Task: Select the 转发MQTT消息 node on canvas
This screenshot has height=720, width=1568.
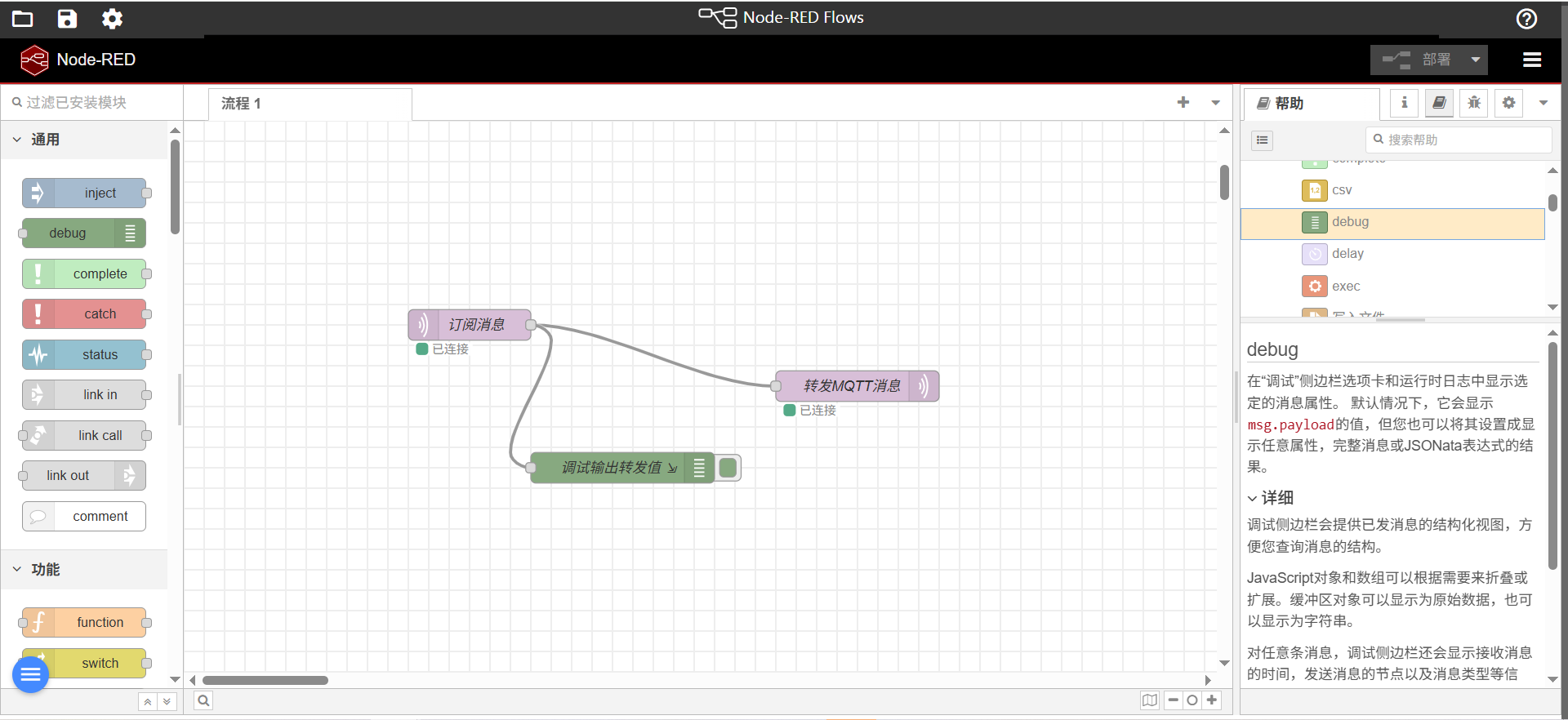Action: coord(857,386)
